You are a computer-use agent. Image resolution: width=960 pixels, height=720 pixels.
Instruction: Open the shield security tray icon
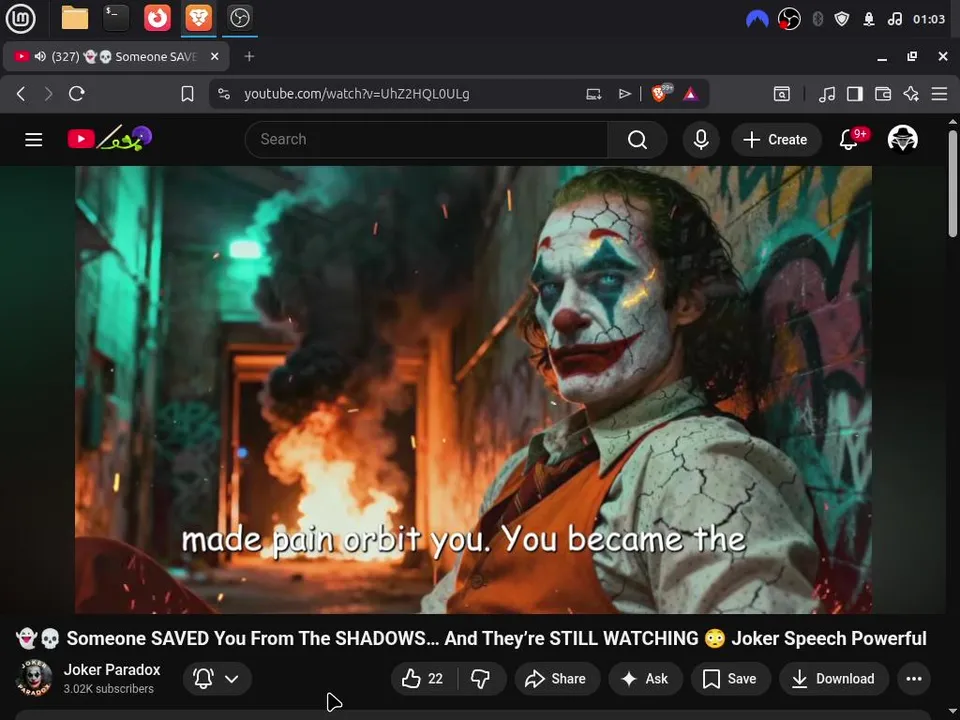click(842, 20)
